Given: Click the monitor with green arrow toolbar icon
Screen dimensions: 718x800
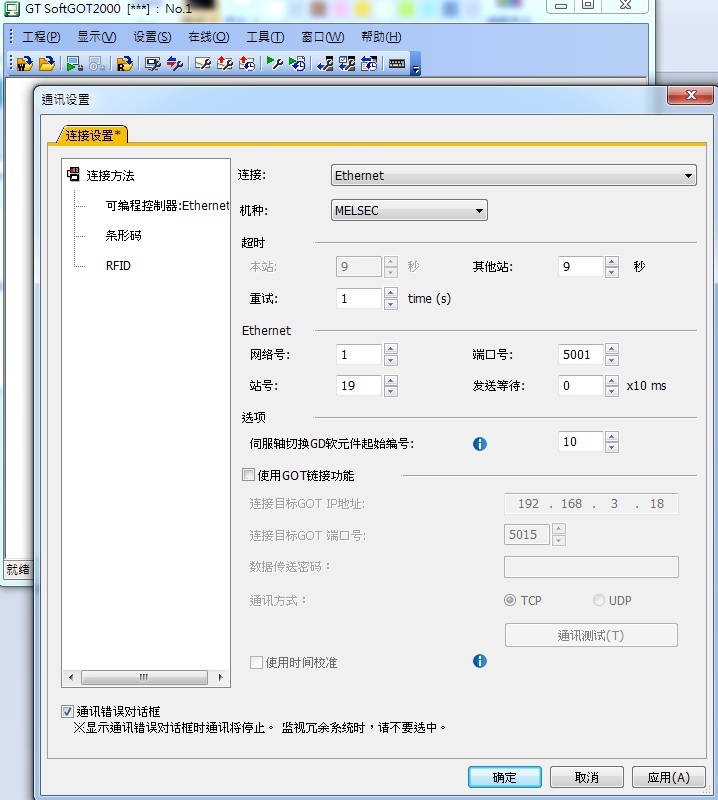Looking at the screenshot, I should [74, 64].
